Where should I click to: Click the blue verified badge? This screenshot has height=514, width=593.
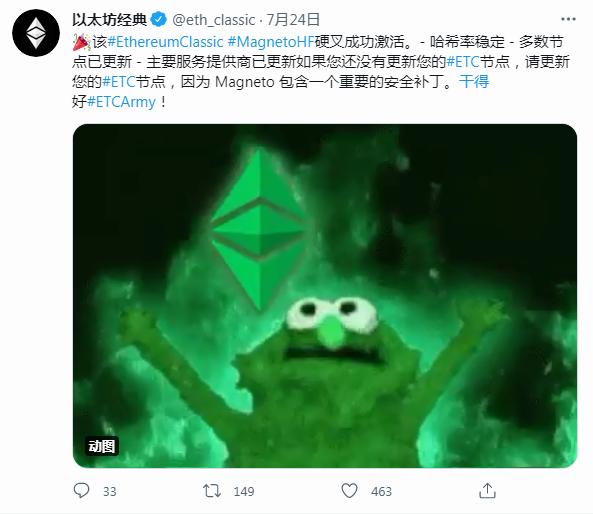click(159, 19)
